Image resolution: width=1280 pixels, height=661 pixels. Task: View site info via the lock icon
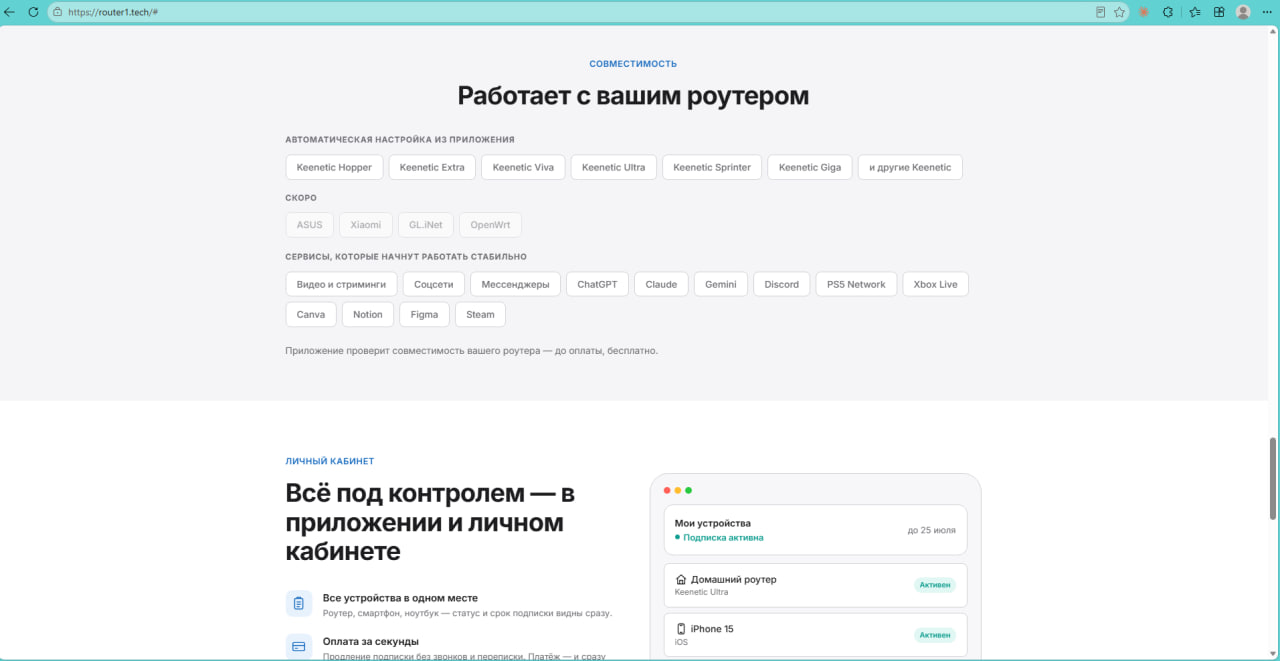(58, 12)
